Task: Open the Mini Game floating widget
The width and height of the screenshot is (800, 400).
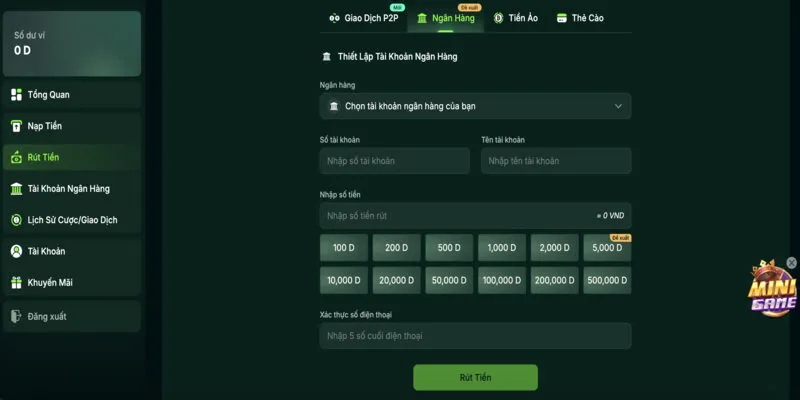Action: tap(772, 292)
